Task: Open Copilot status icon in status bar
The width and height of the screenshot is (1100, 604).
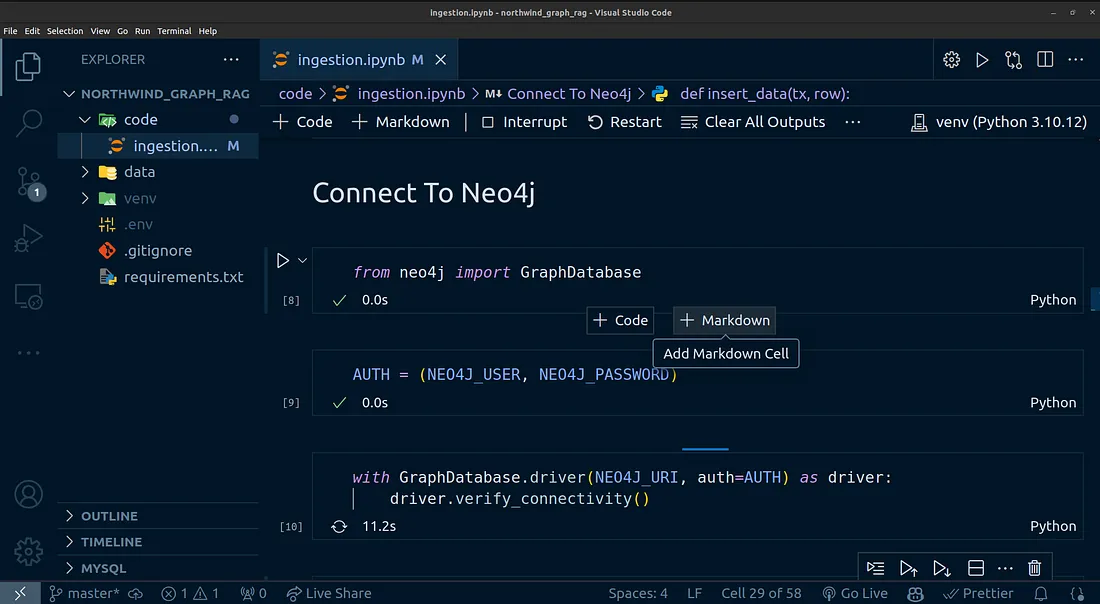Action: click(915, 593)
